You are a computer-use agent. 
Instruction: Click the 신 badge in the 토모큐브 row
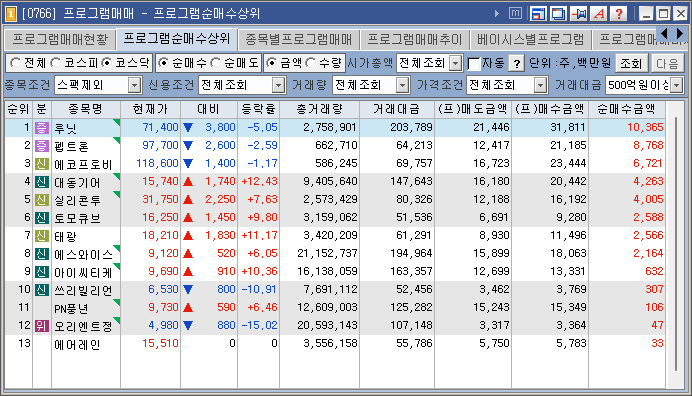(x=41, y=218)
